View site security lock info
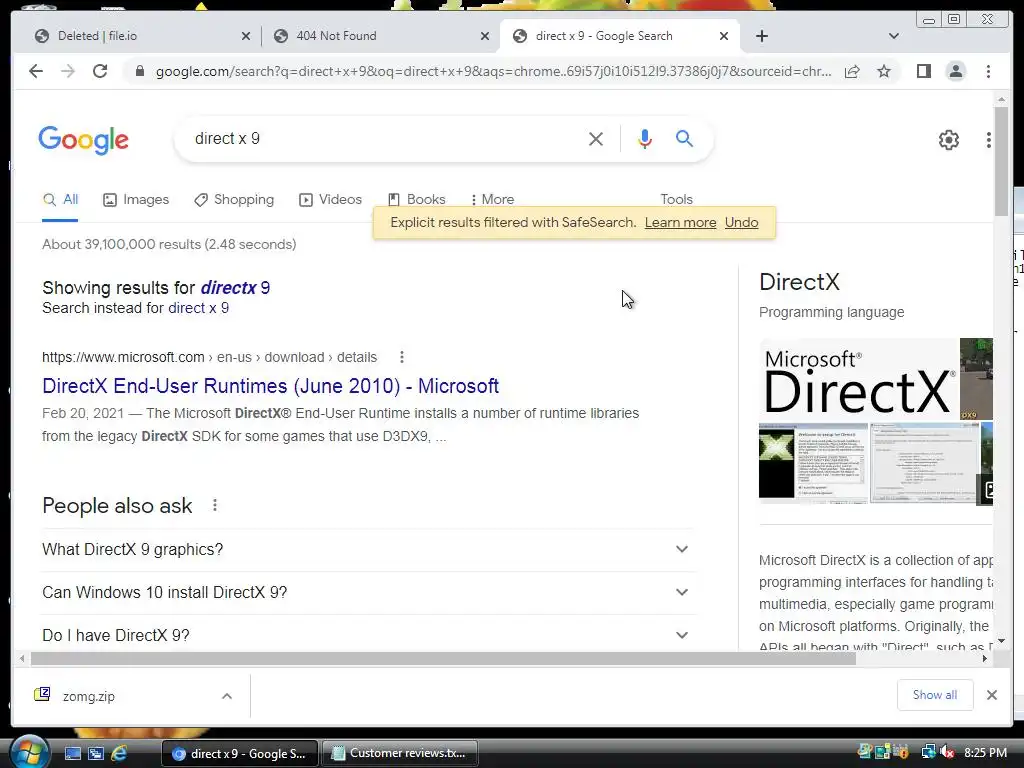The image size is (1024, 768). (139, 71)
